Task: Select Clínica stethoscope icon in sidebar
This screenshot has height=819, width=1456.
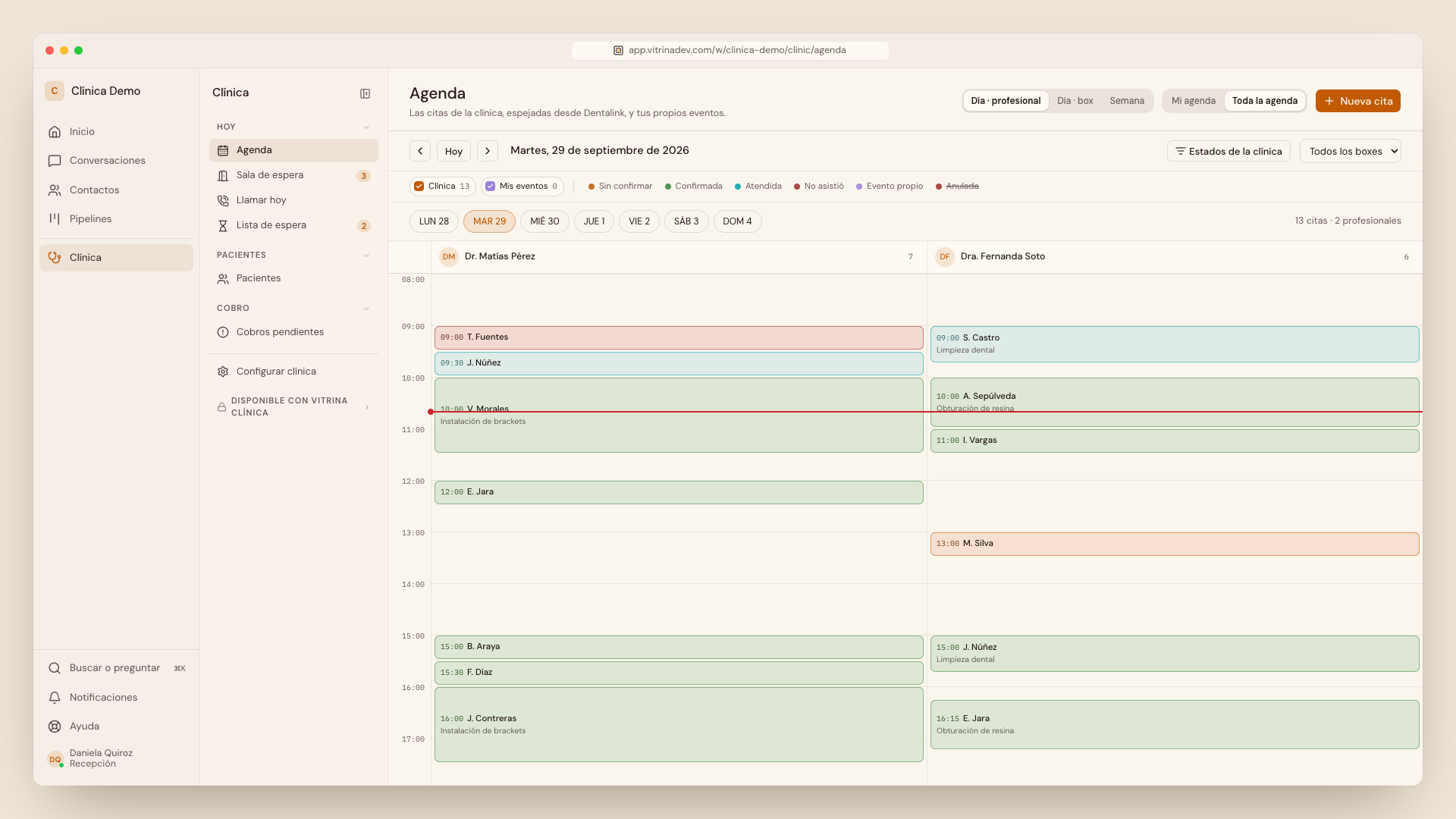Action: click(55, 258)
